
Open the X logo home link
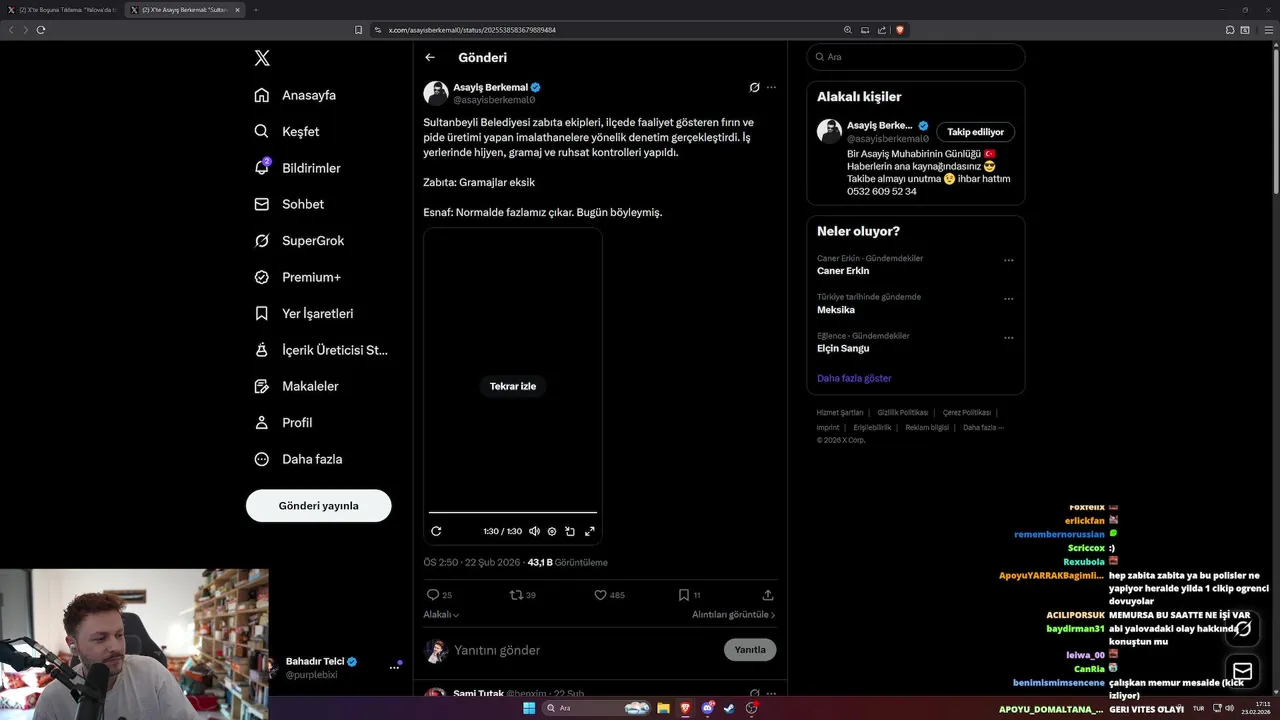(x=262, y=58)
